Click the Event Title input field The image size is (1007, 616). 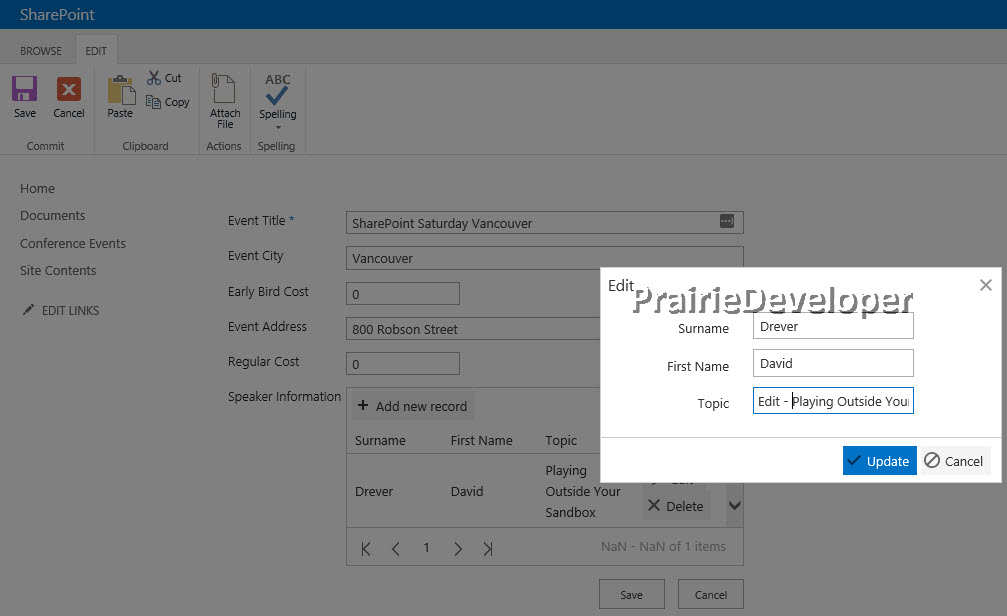tap(545, 223)
